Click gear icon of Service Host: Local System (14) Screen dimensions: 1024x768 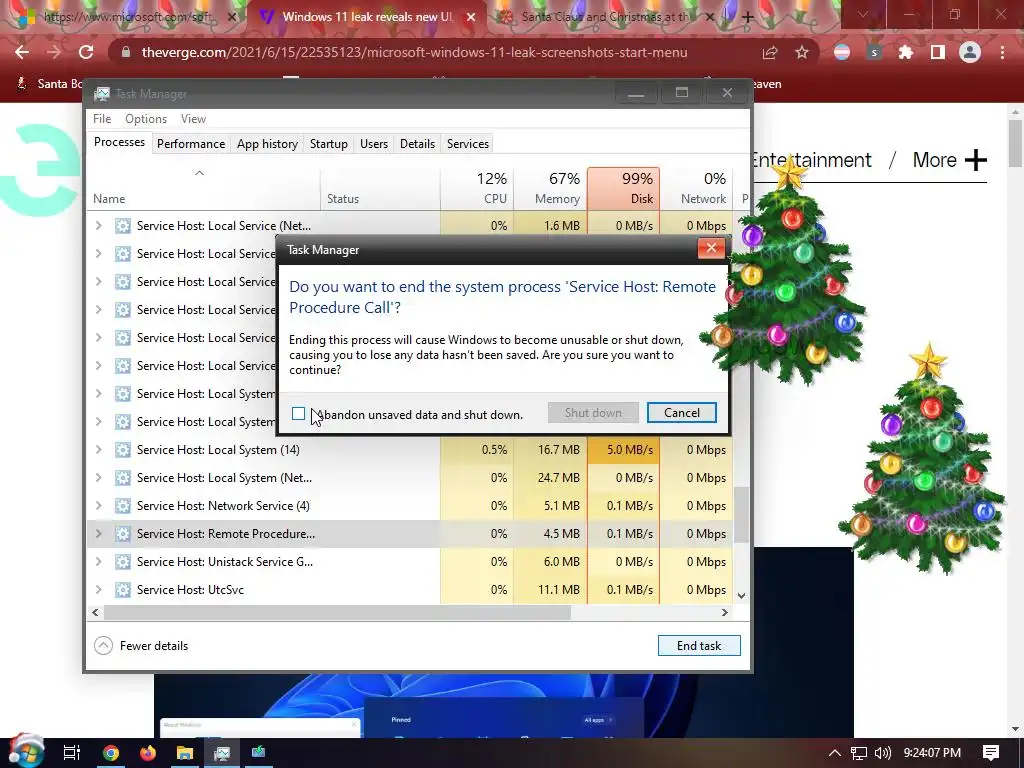click(x=123, y=449)
